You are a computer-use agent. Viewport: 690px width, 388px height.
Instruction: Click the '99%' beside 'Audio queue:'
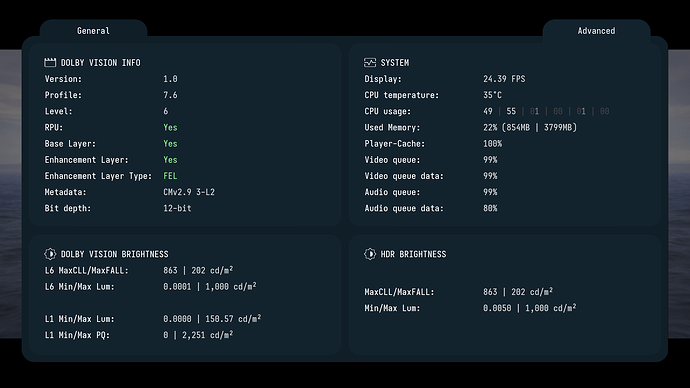[490, 192]
